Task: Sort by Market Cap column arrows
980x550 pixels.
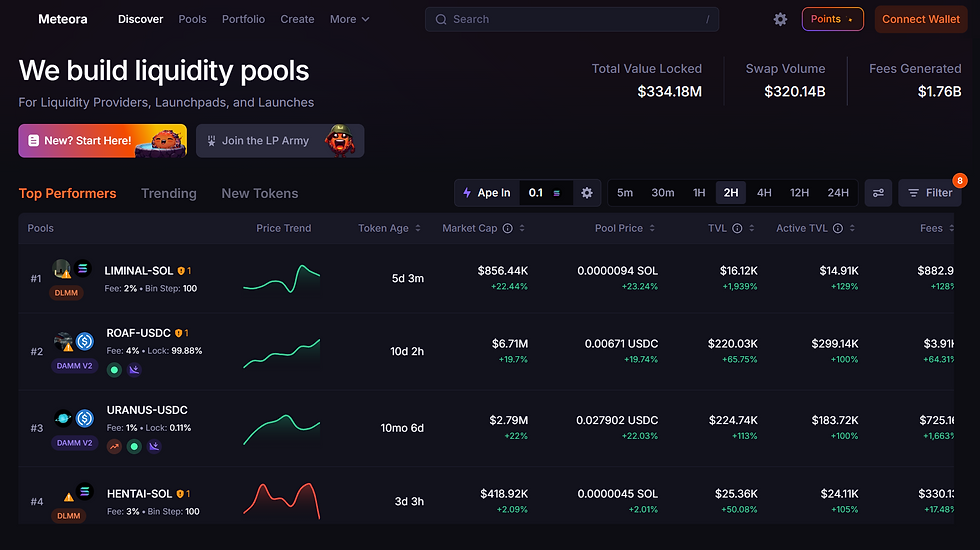Action: [x=522, y=229]
